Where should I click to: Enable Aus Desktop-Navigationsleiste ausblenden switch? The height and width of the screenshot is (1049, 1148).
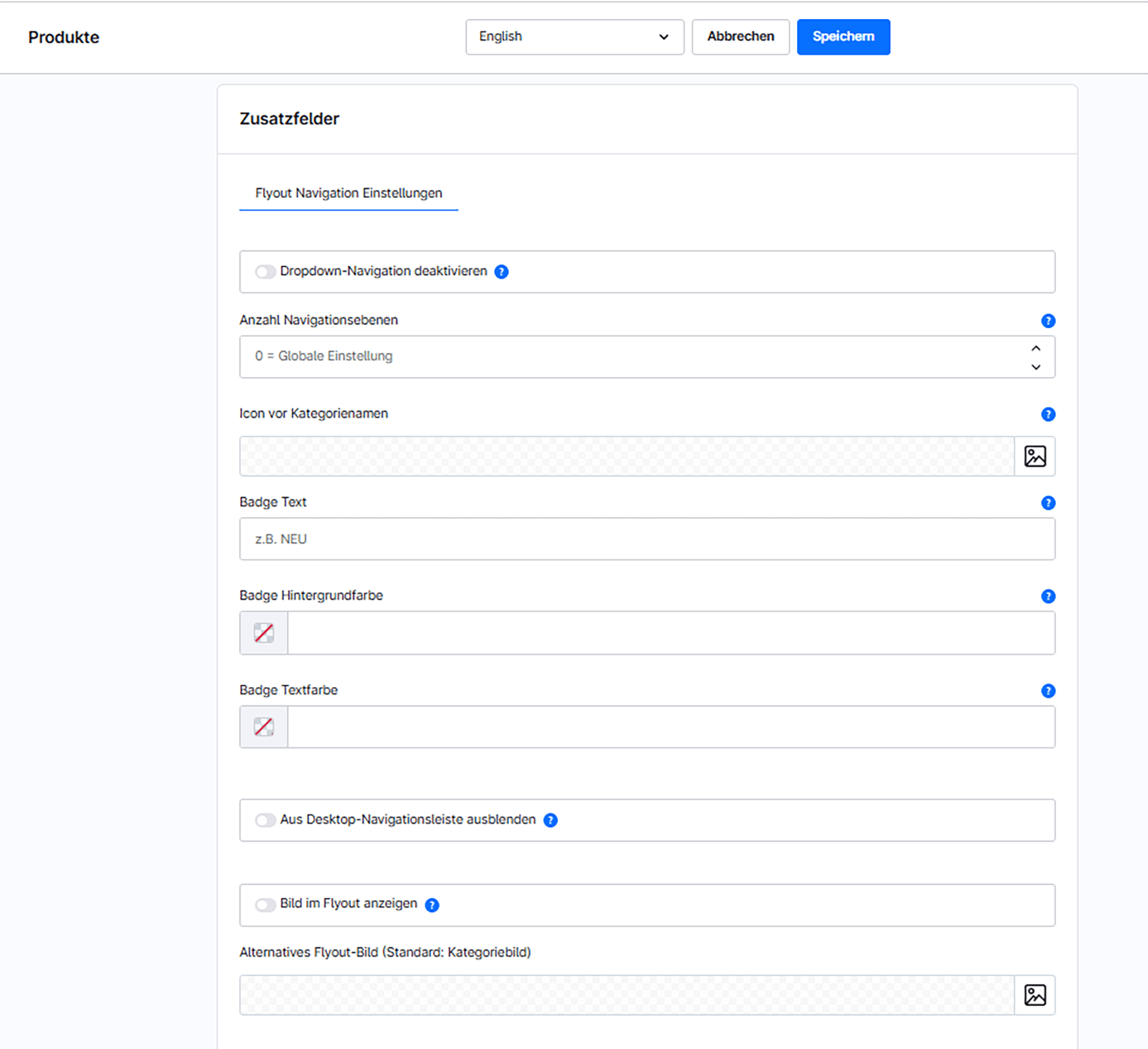click(265, 820)
